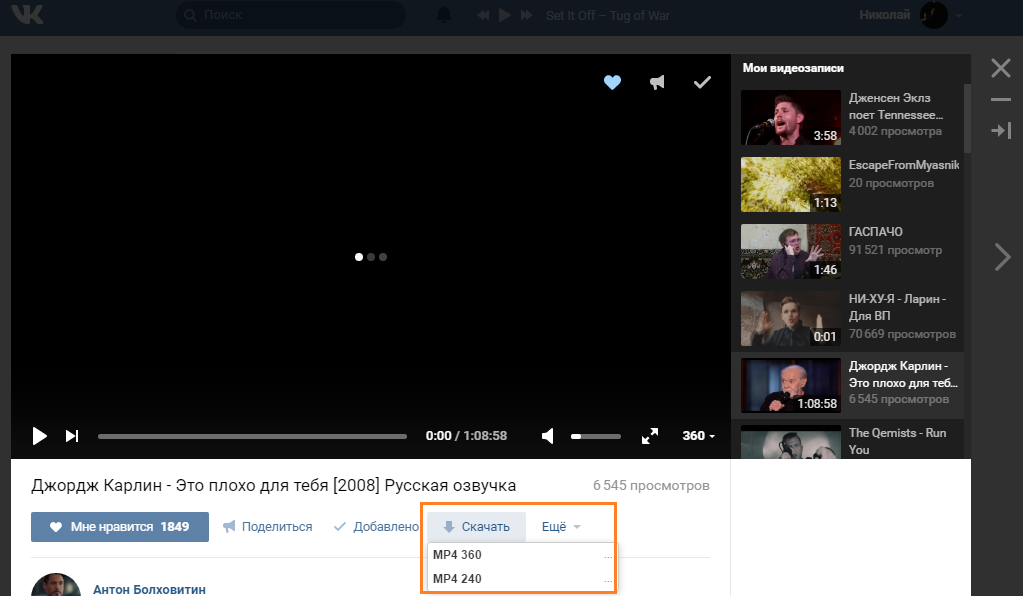Play header audio track

pyautogui.click(x=504, y=15)
